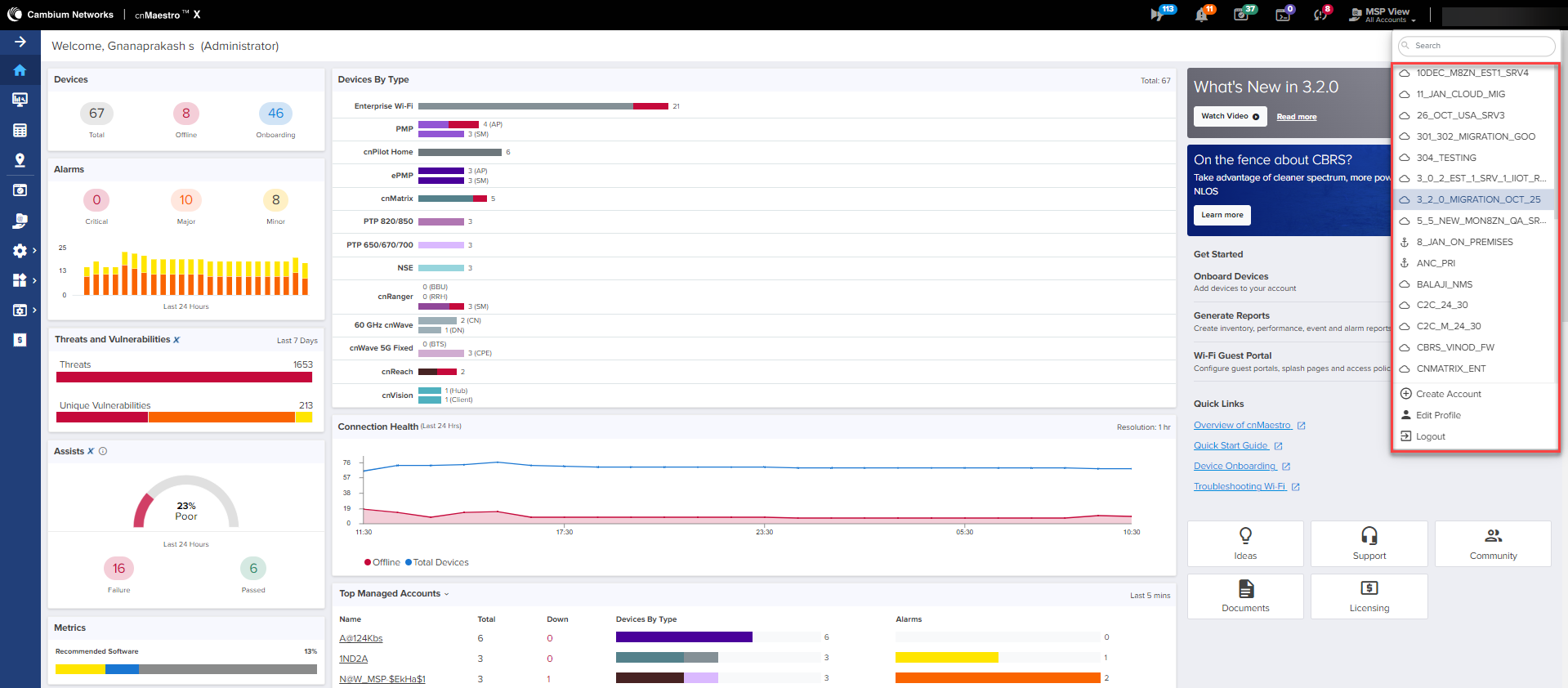Click the Assists info circle icon
The image size is (1568, 688).
tap(103, 451)
